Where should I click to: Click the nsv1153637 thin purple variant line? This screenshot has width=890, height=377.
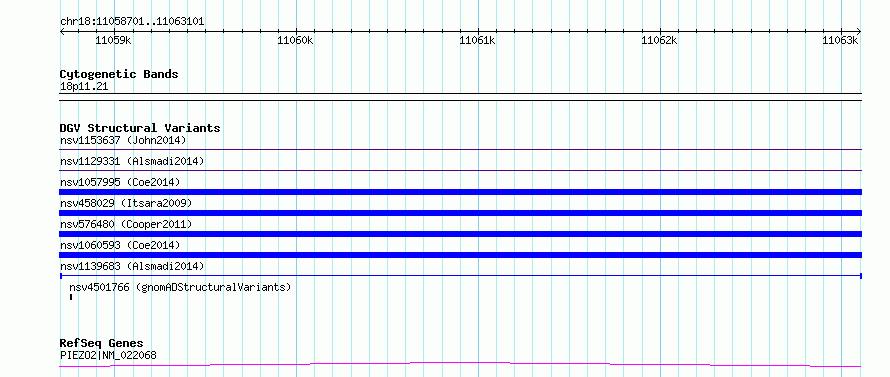tap(460, 149)
